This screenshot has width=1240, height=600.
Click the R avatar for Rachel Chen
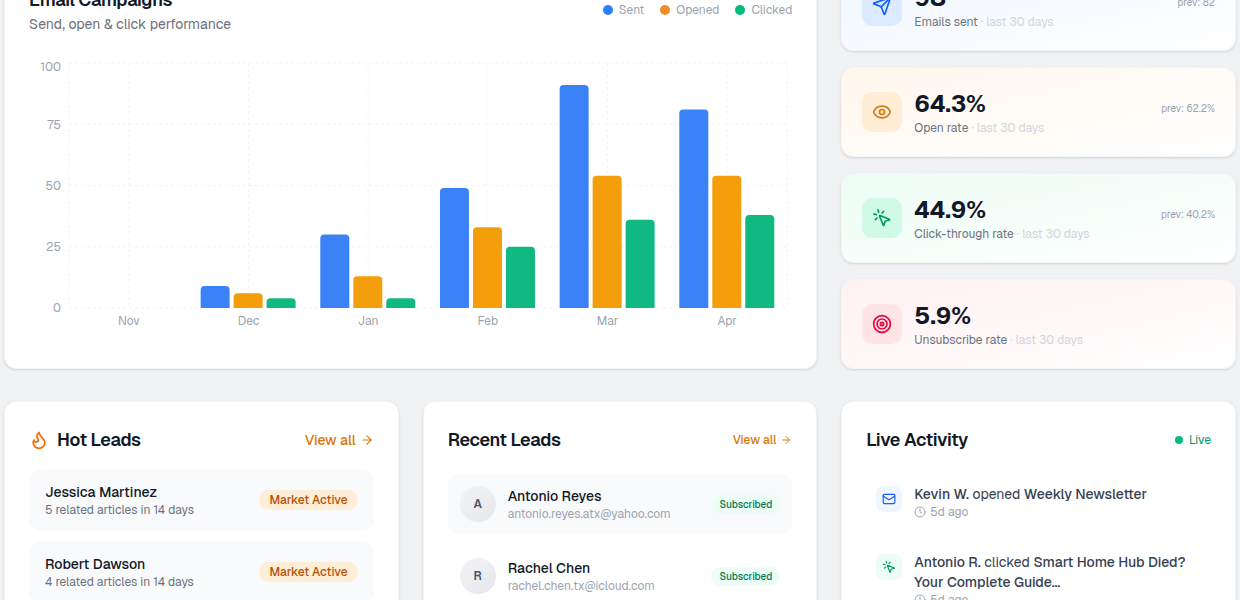coord(478,576)
